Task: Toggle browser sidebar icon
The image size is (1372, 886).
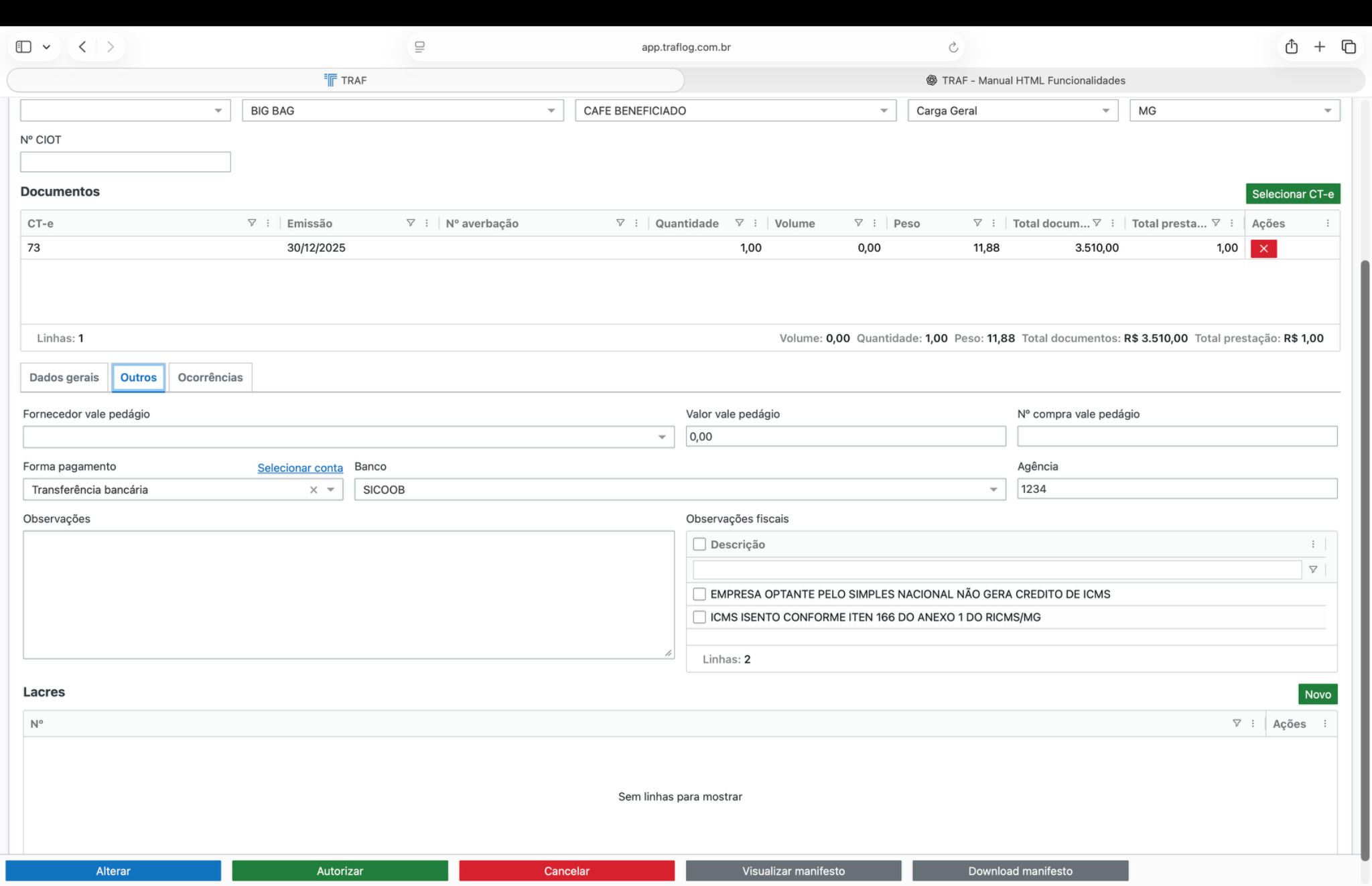Action: 23,47
